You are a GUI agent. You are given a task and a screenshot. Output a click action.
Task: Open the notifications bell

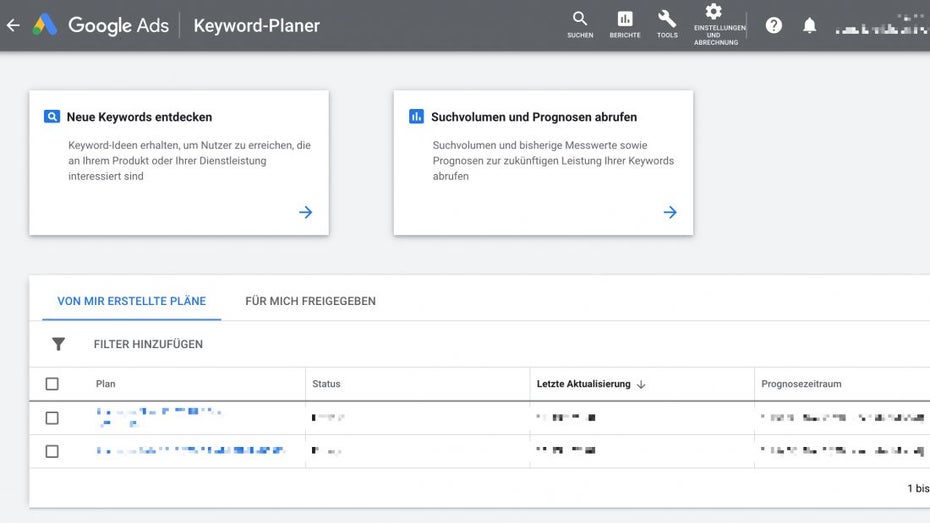click(810, 25)
